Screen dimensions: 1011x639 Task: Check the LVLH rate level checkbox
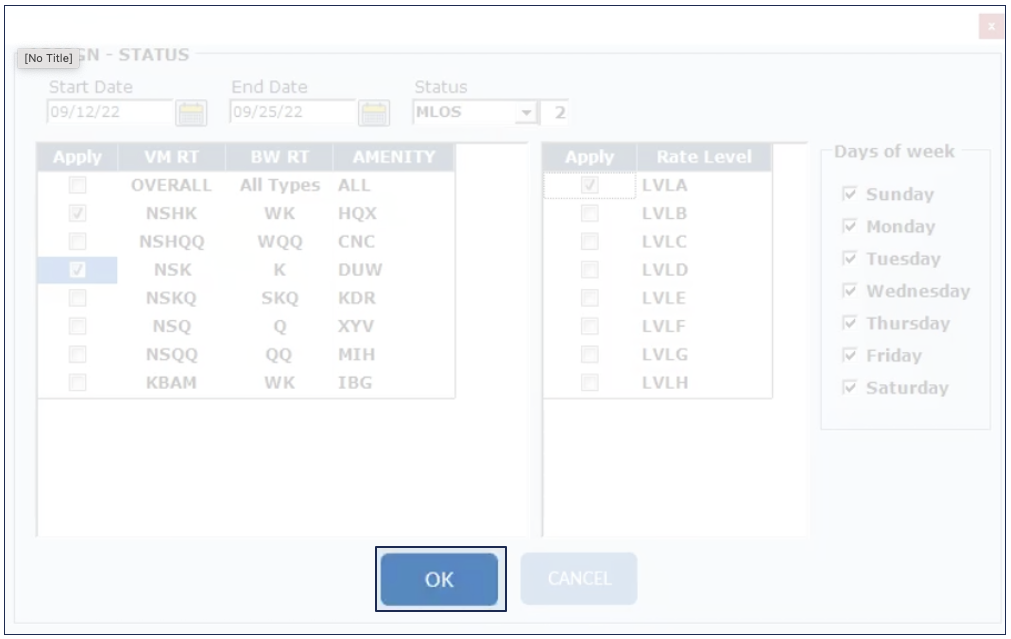pos(590,382)
